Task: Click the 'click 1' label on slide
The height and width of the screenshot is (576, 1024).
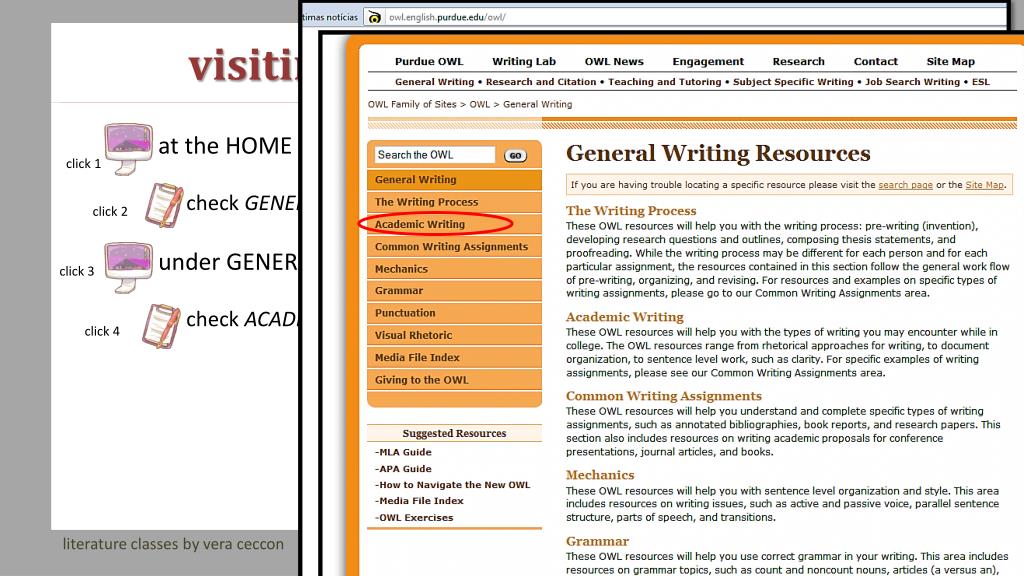Action: pos(84,164)
